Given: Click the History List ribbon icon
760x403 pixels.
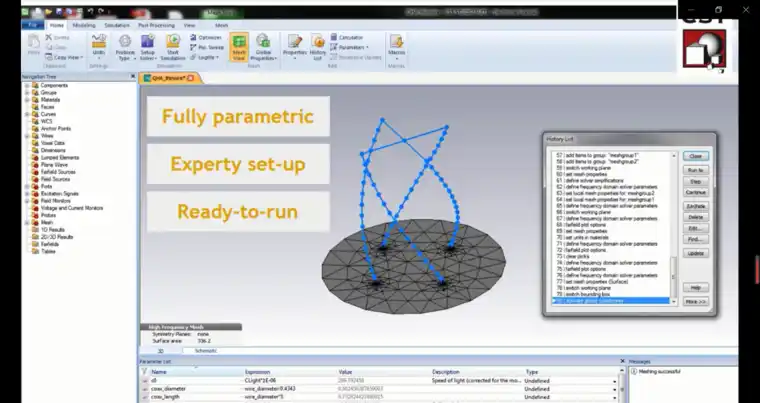Looking at the screenshot, I should pyautogui.click(x=317, y=48).
